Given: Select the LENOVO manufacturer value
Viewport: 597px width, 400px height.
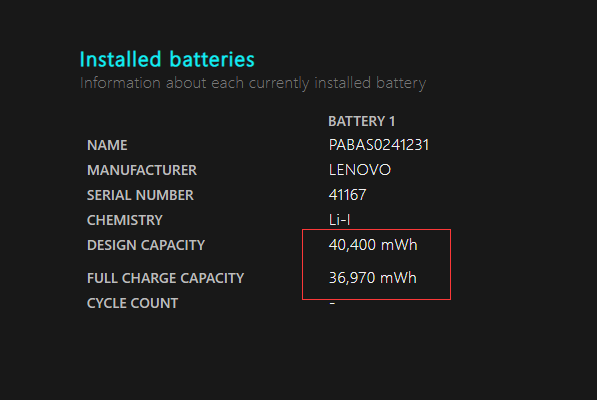Looking at the screenshot, I should 360,170.
